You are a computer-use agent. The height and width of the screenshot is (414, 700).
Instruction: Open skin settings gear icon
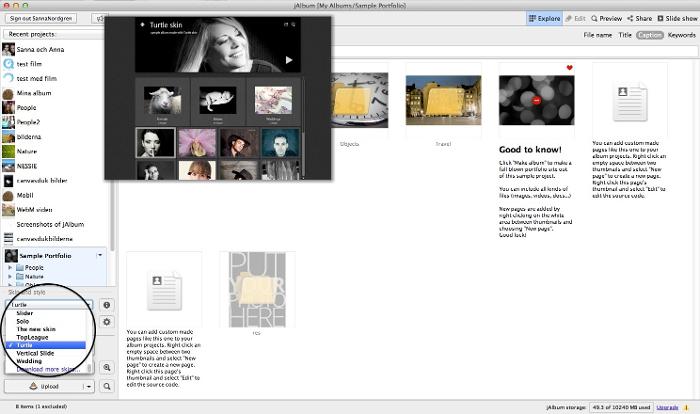pos(107,322)
